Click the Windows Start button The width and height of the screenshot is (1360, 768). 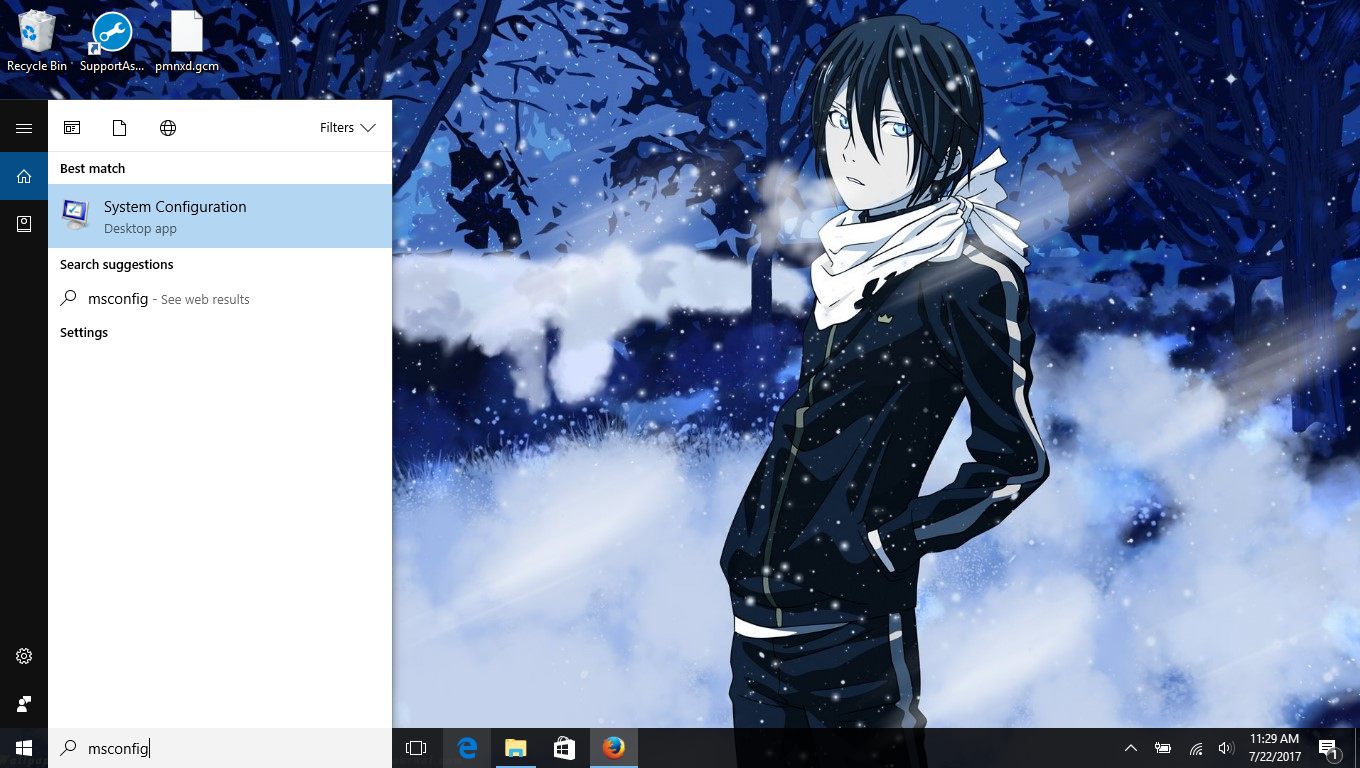pos(24,748)
